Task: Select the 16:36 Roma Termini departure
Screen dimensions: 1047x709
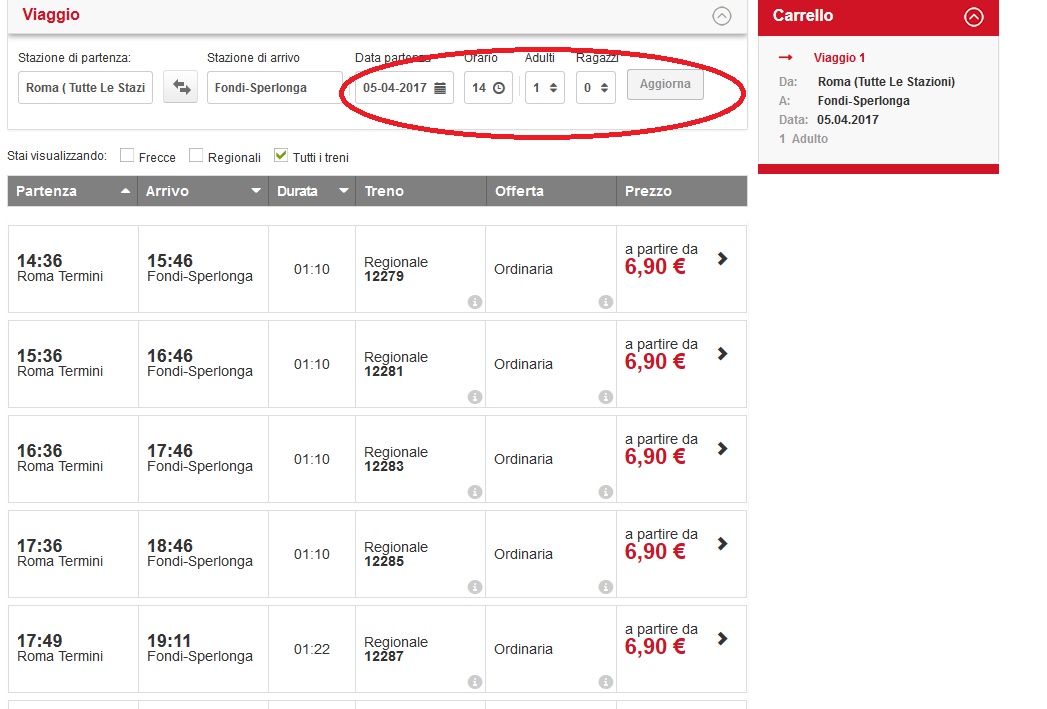Action: coord(60,458)
